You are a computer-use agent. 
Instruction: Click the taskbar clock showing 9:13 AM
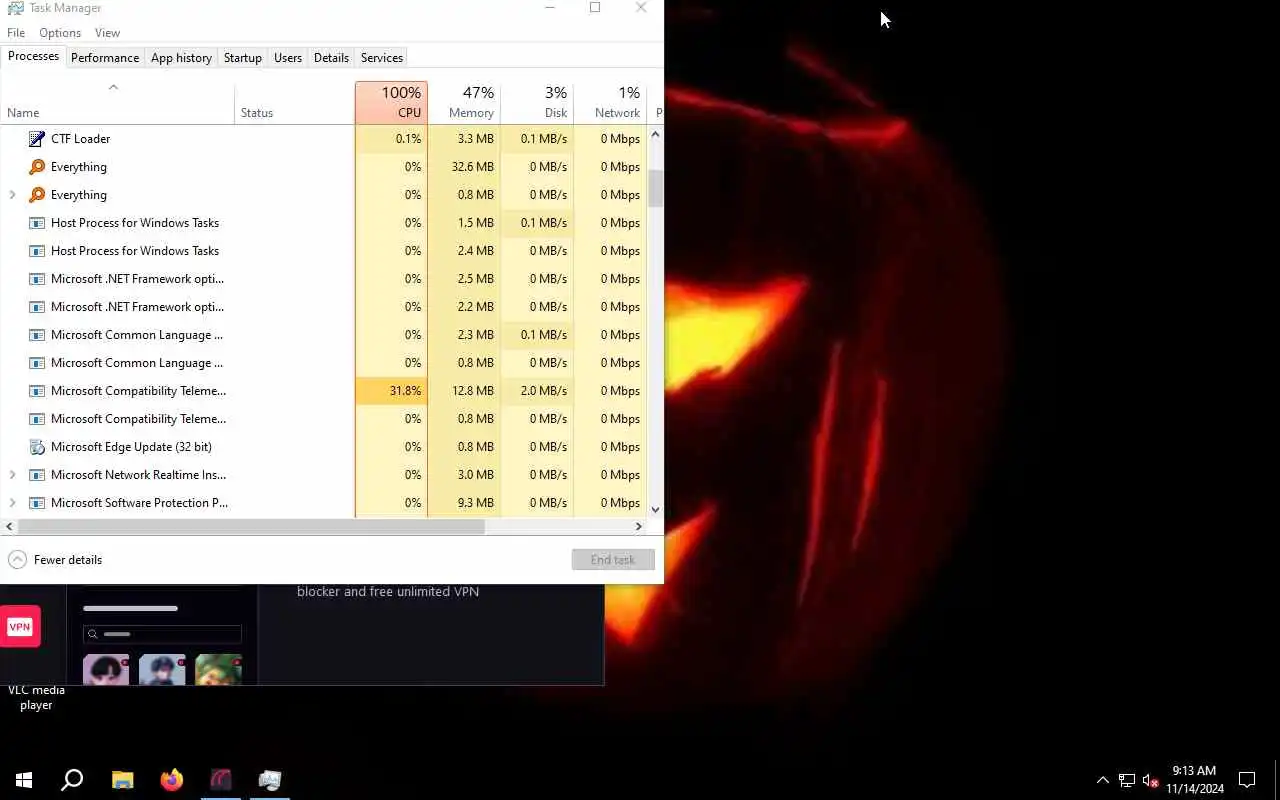pyautogui.click(x=1194, y=780)
